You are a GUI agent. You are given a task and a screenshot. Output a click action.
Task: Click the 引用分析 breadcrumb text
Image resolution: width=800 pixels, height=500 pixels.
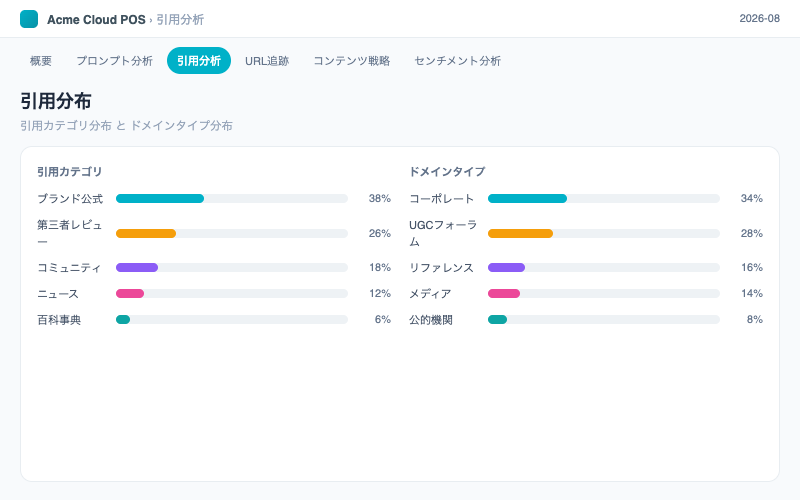180,20
